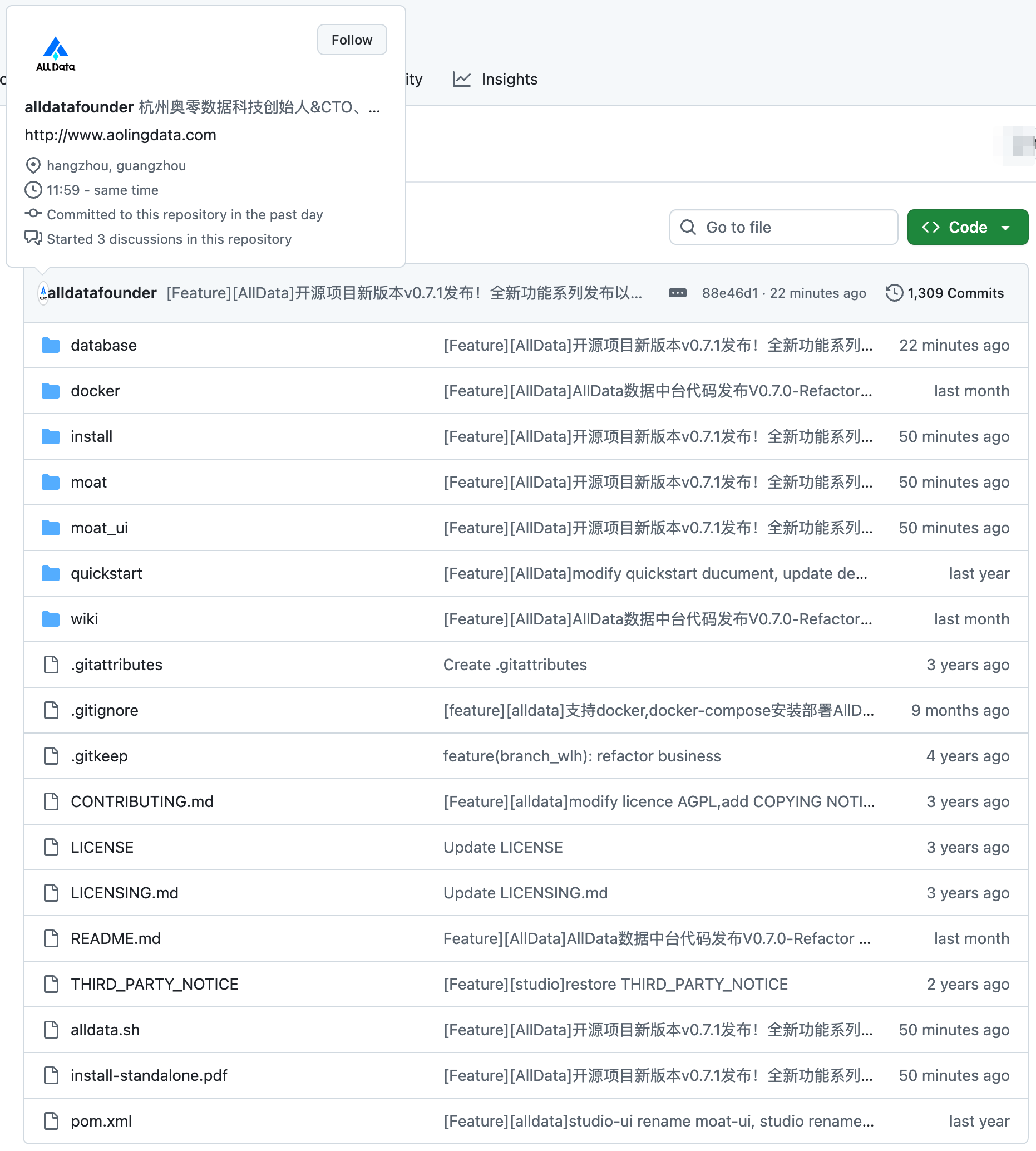This screenshot has height=1151, width=1036.
Task: Click the moat_ui folder icon
Action: click(51, 528)
